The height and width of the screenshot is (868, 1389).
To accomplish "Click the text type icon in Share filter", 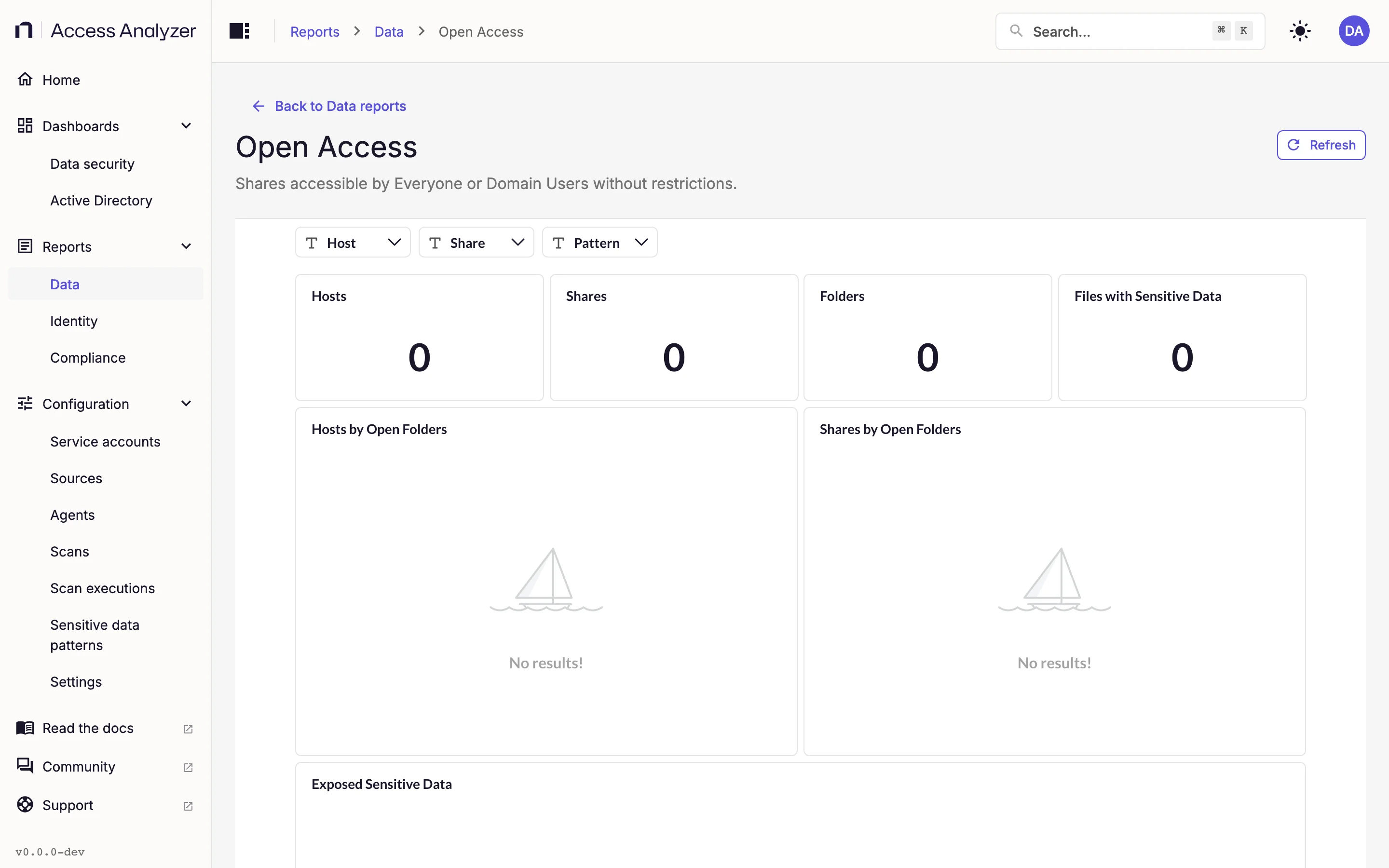I will [435, 243].
